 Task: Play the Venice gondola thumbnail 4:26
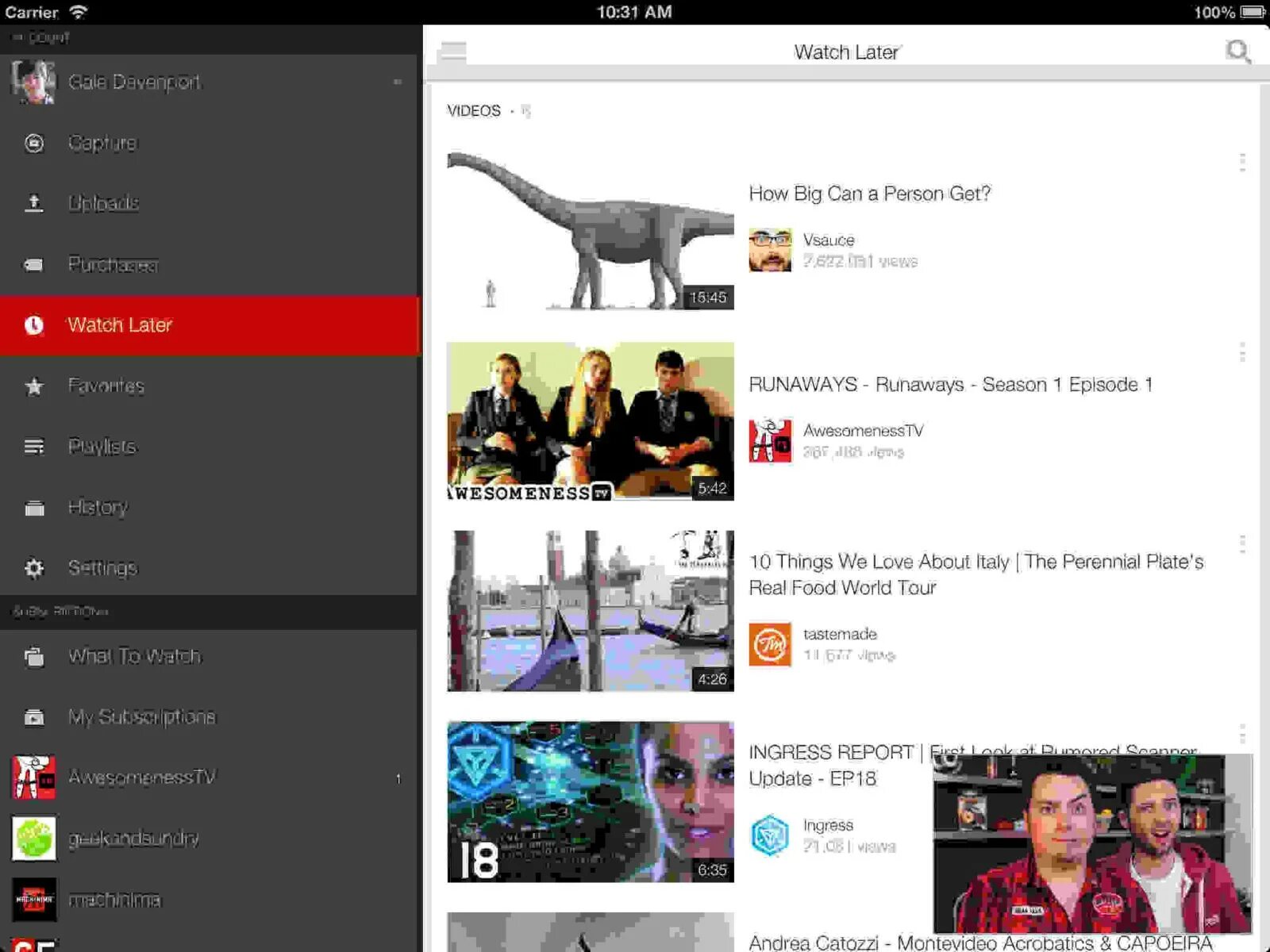point(591,611)
